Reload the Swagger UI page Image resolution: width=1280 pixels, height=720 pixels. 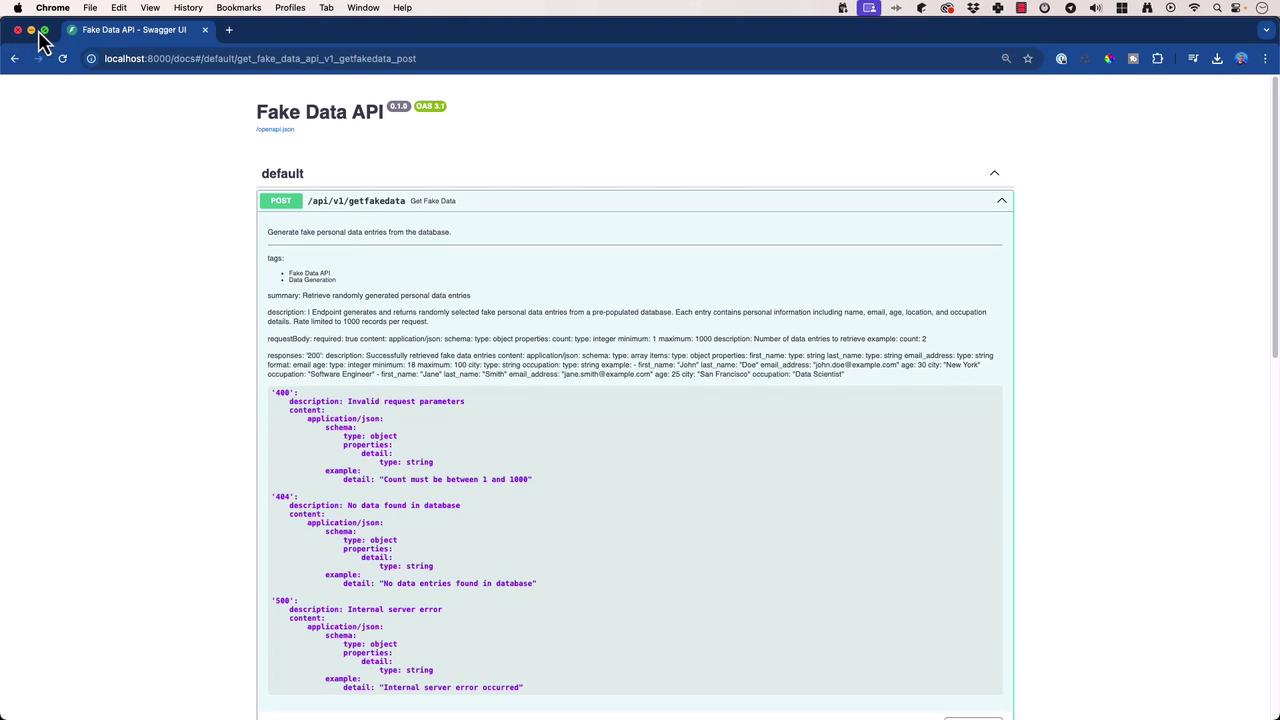pos(62,59)
